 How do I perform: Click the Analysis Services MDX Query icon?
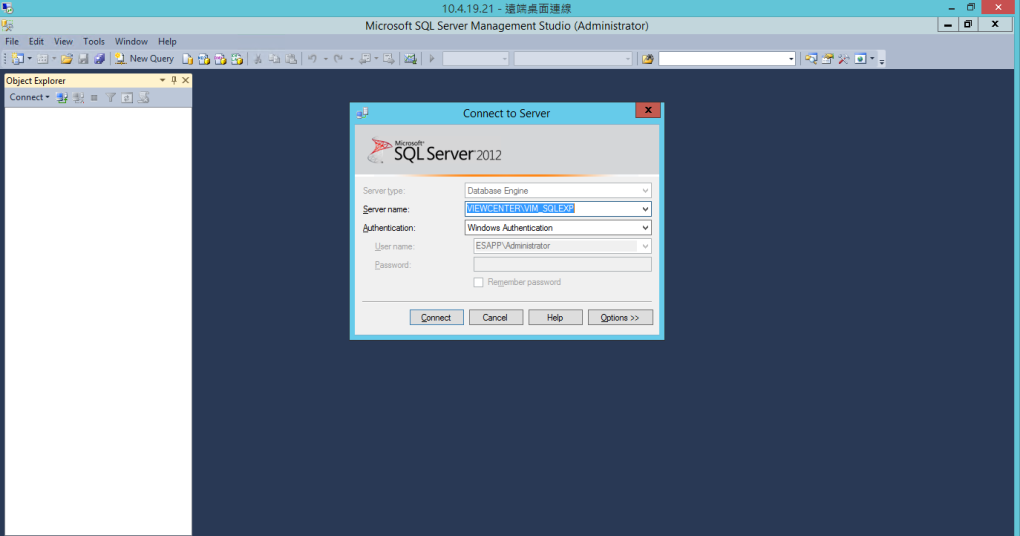(204, 59)
